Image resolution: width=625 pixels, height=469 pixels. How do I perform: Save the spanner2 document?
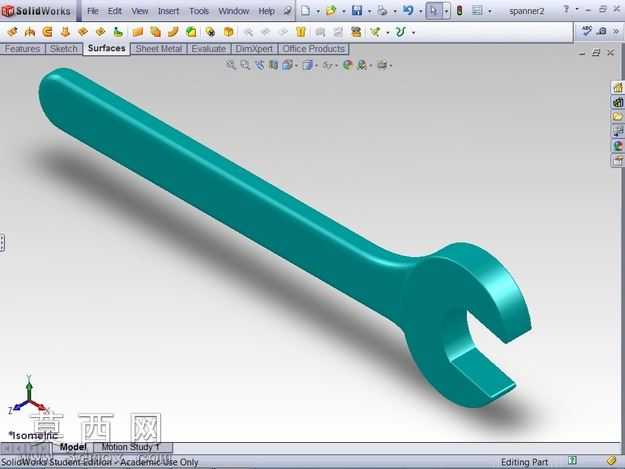coord(357,11)
